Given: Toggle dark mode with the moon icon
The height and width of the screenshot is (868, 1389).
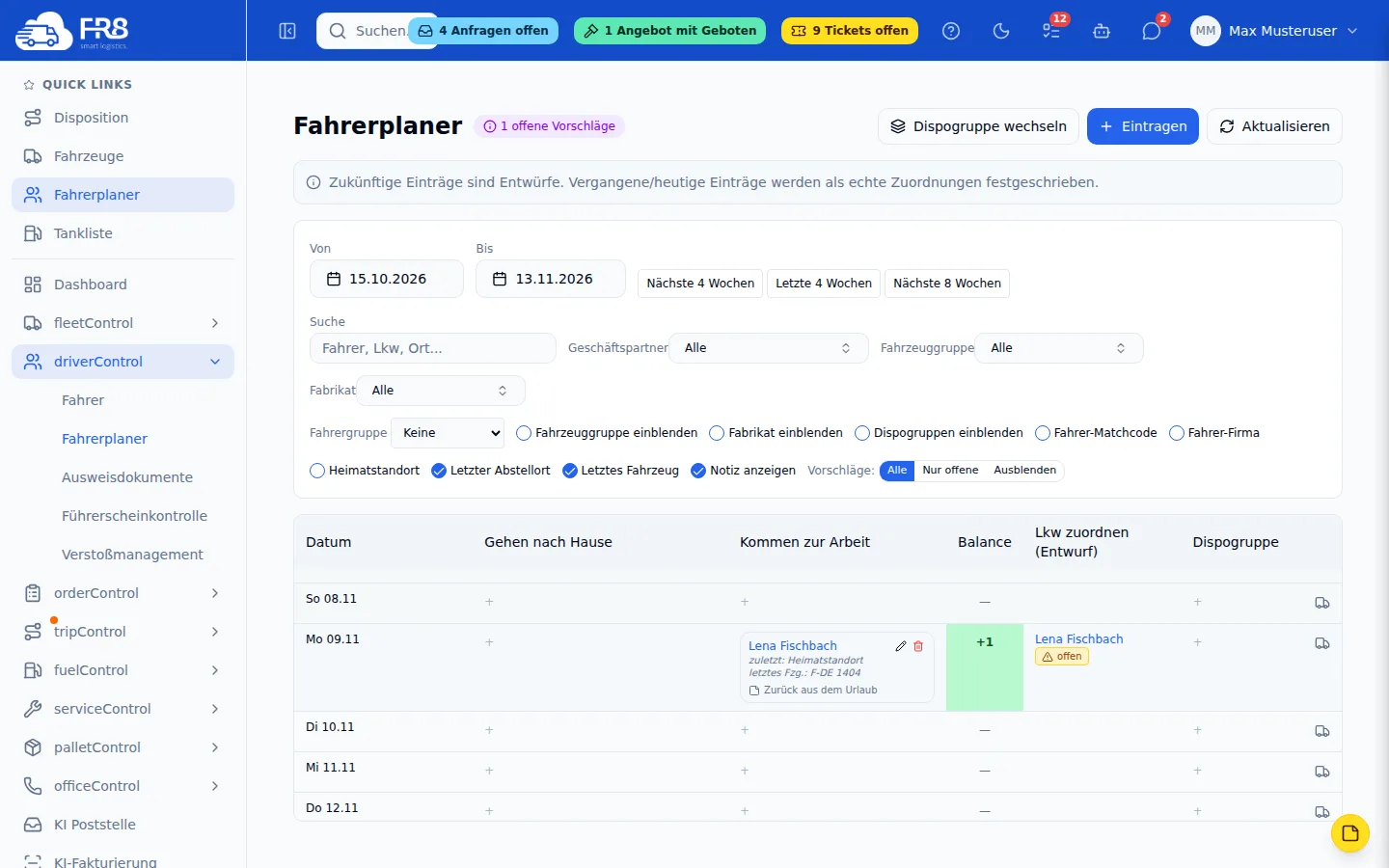Looking at the screenshot, I should click(1001, 31).
